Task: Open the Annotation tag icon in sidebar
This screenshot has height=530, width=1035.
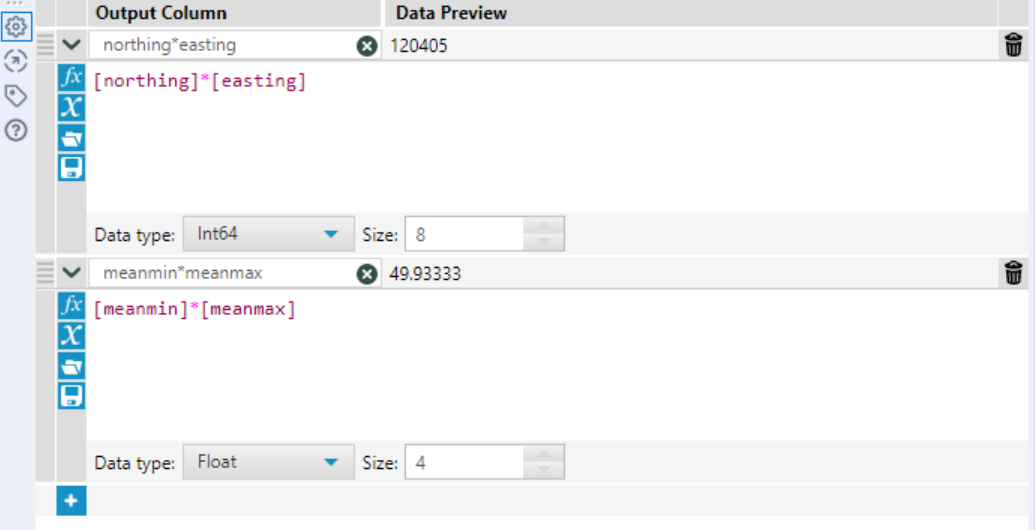Action: [16, 96]
